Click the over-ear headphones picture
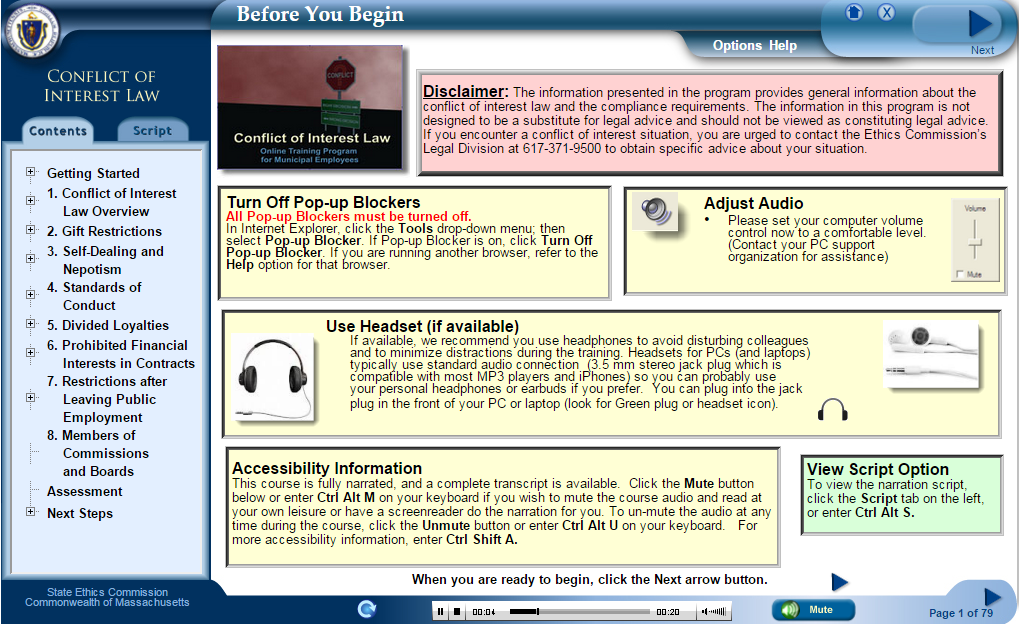Viewport: 1019px width, 624px height. coord(272,377)
